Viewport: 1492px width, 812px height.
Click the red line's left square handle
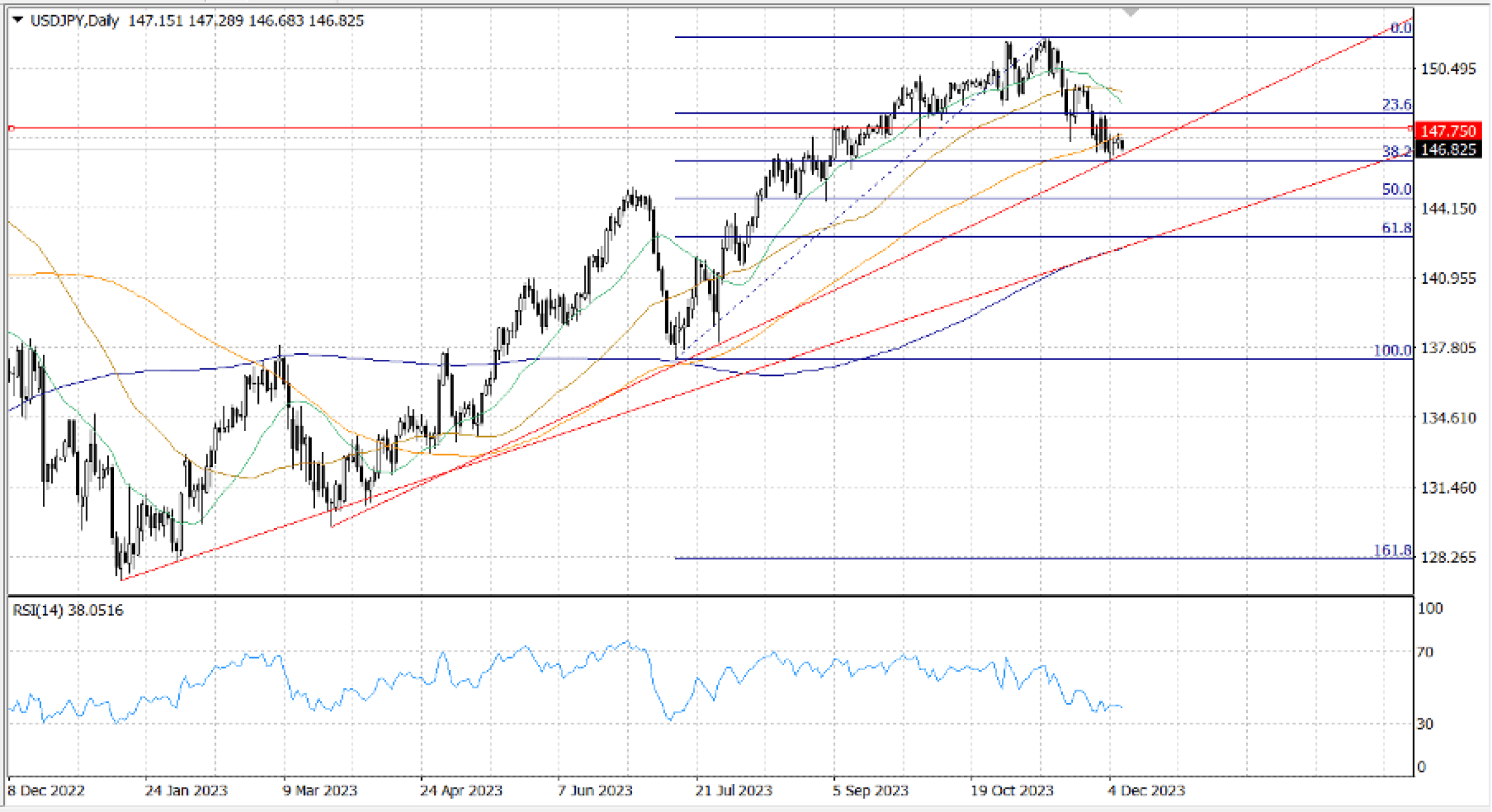(x=11, y=129)
